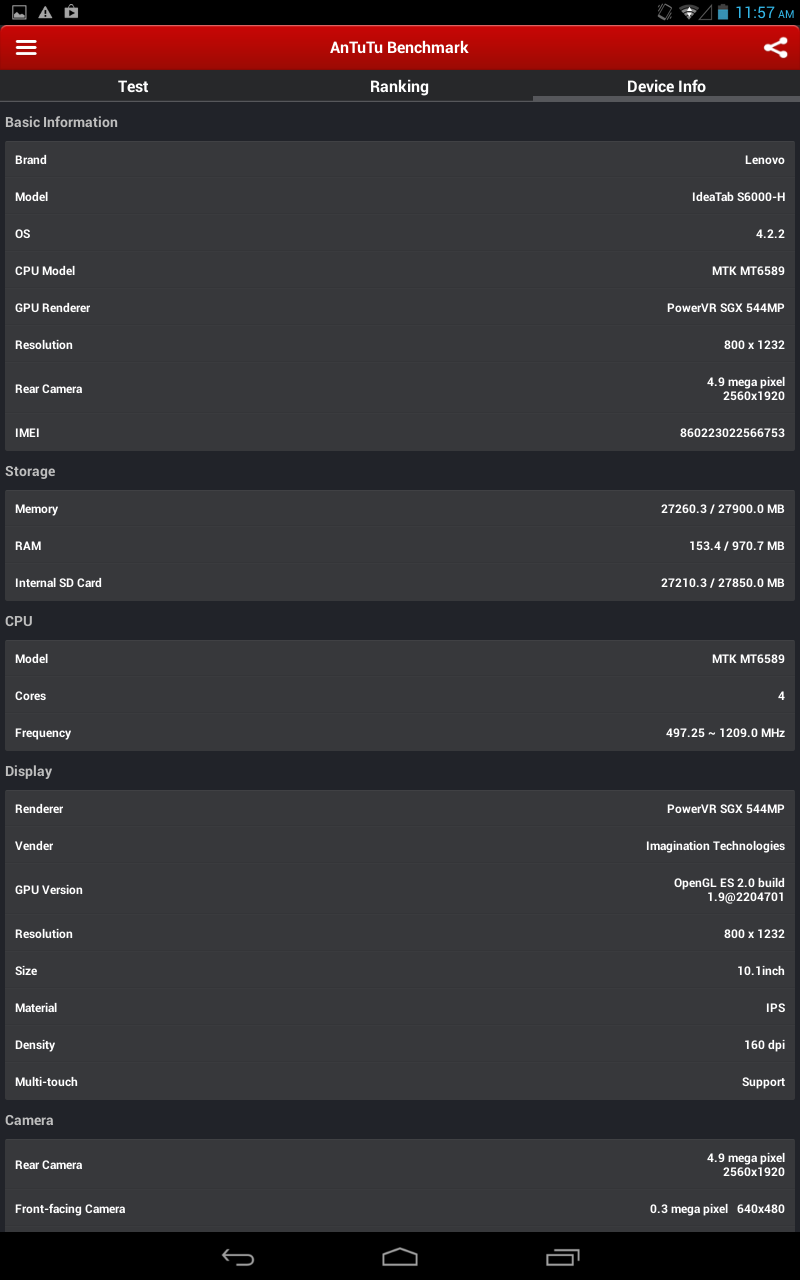Switch to the Ranking tab

pos(399,86)
